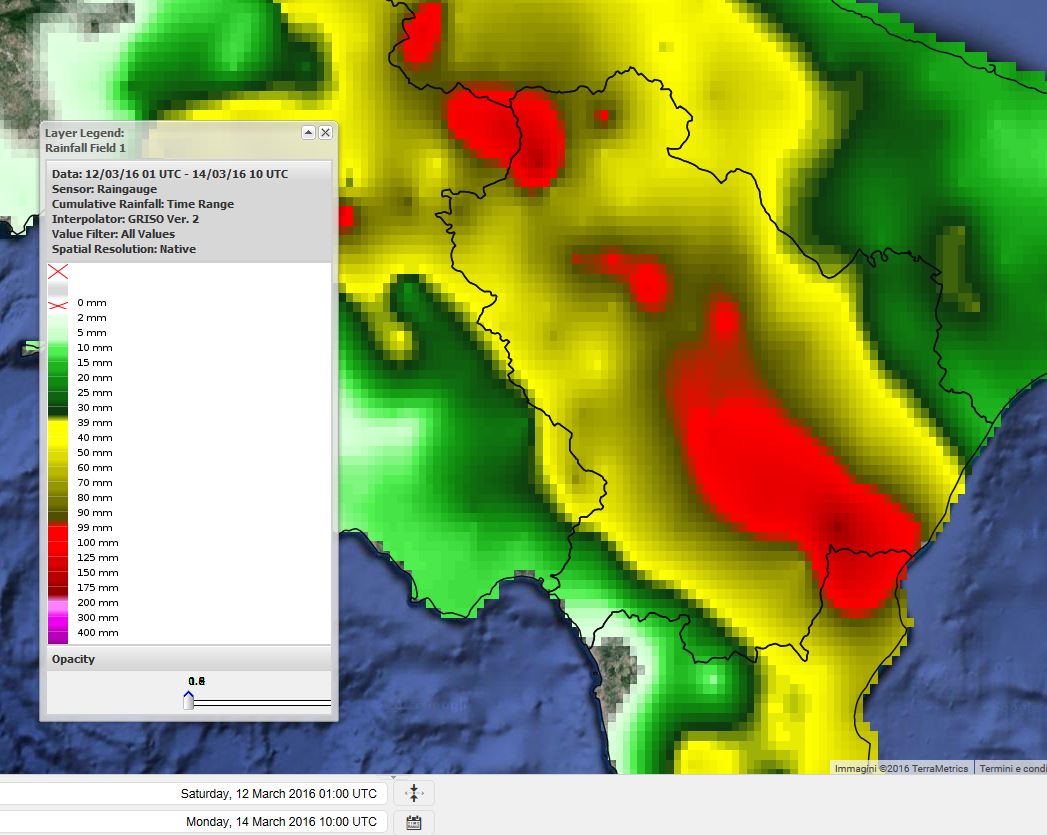Click the 'Interpolator: GRISO Ver. 2' text

tap(126, 219)
